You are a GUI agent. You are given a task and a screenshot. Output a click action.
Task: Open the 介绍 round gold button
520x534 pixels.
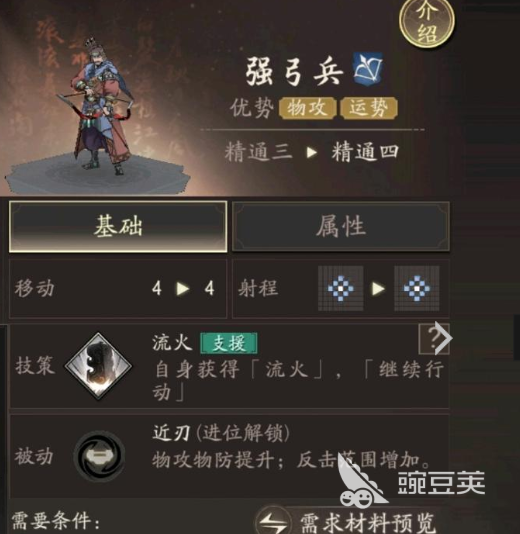click(427, 22)
